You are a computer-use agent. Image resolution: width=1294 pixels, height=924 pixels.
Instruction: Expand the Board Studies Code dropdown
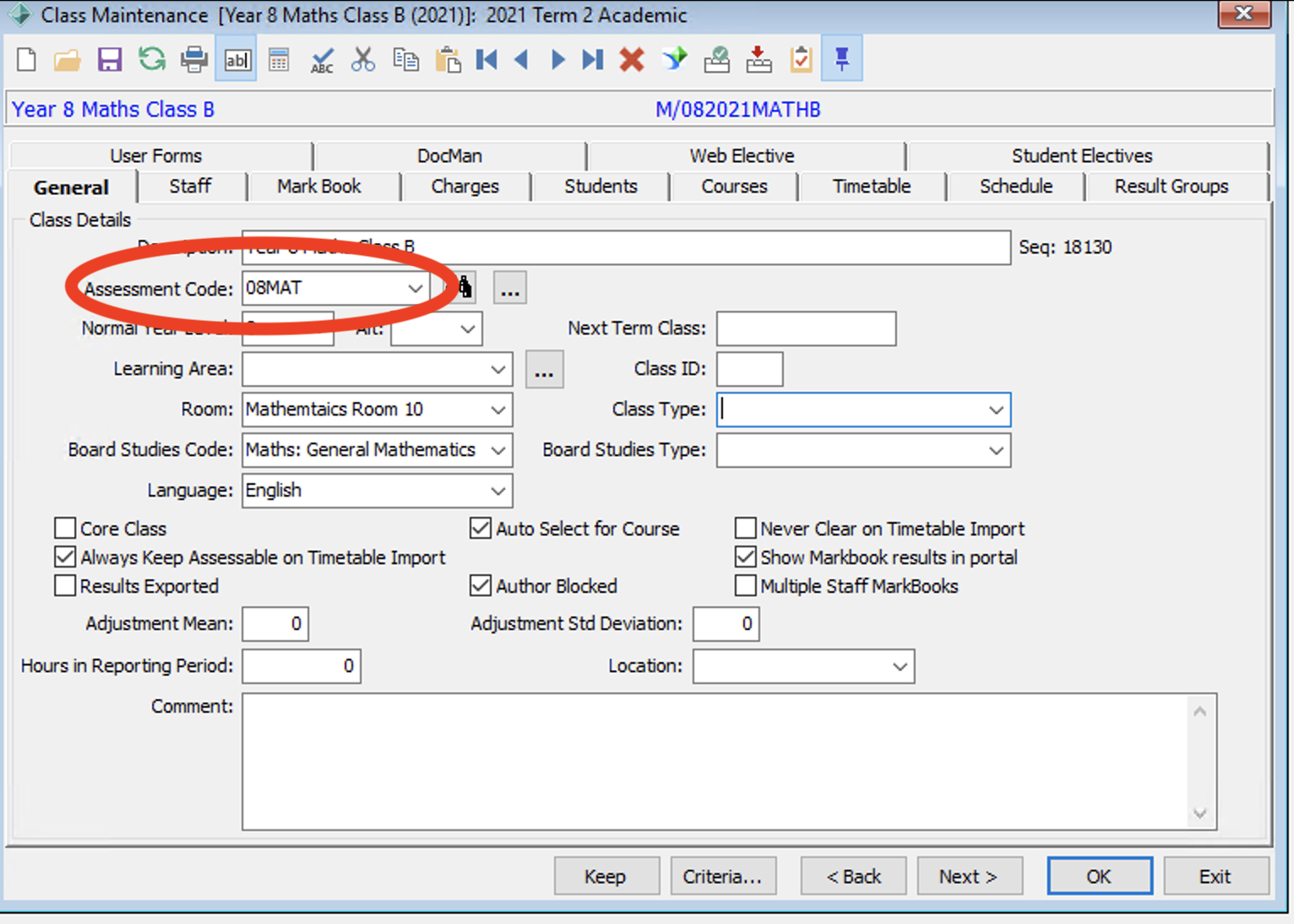pos(497,450)
